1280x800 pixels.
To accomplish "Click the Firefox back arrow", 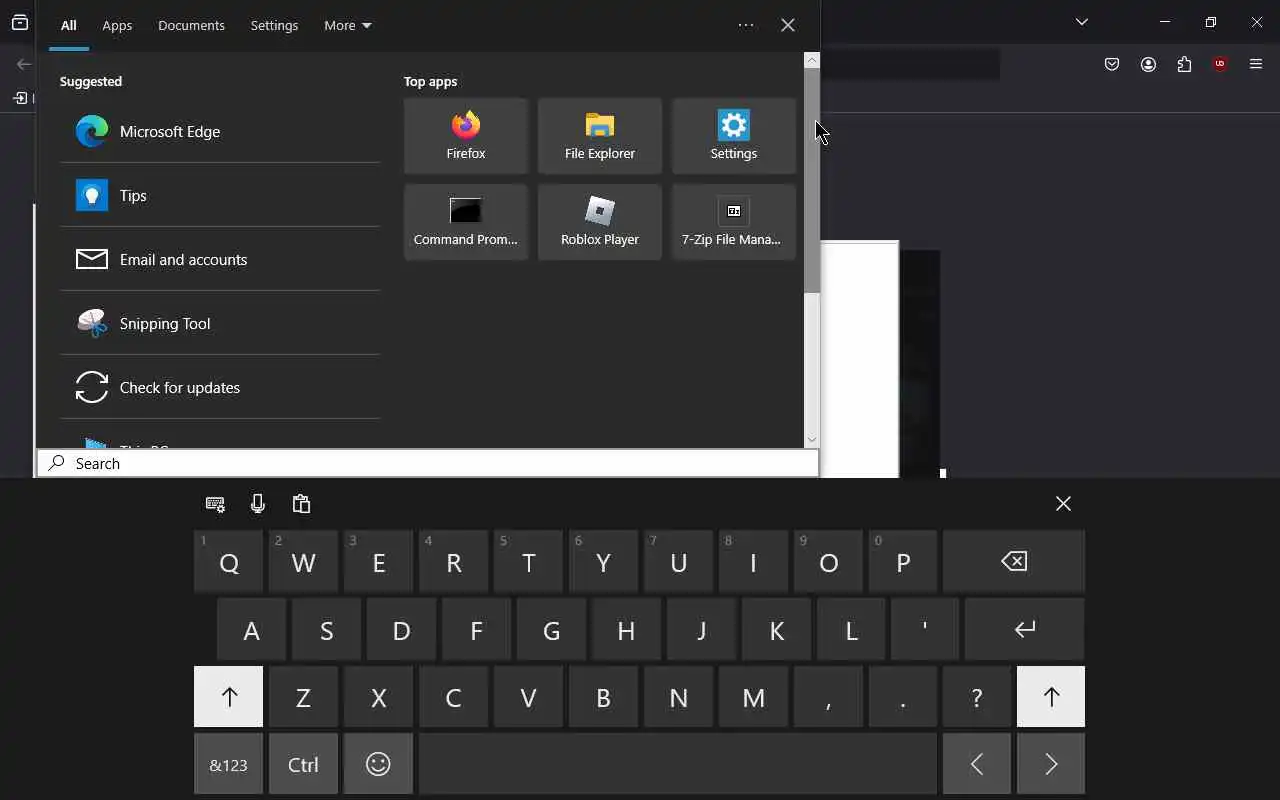I will coord(24,64).
